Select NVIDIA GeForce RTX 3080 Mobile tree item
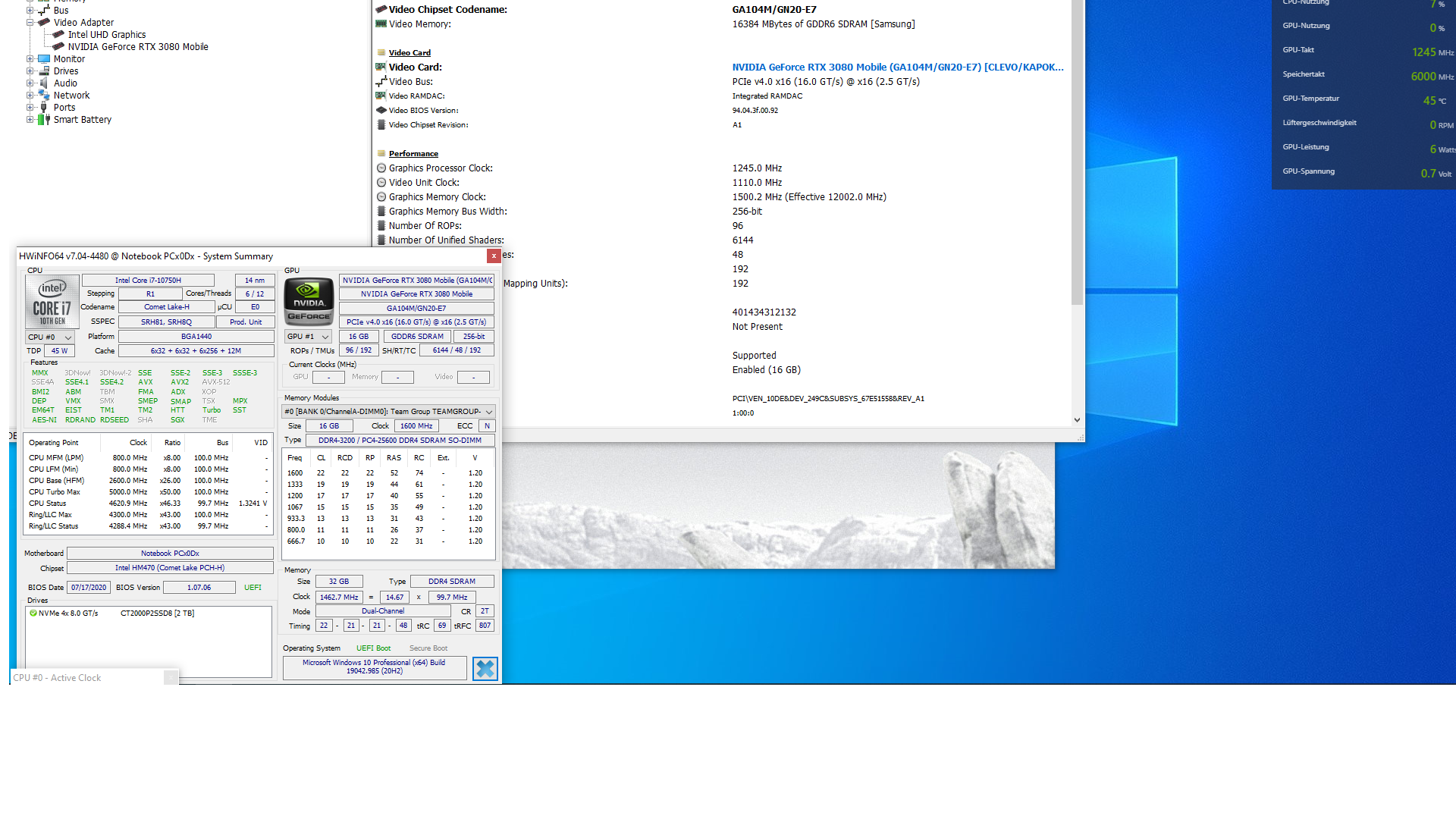 [138, 47]
